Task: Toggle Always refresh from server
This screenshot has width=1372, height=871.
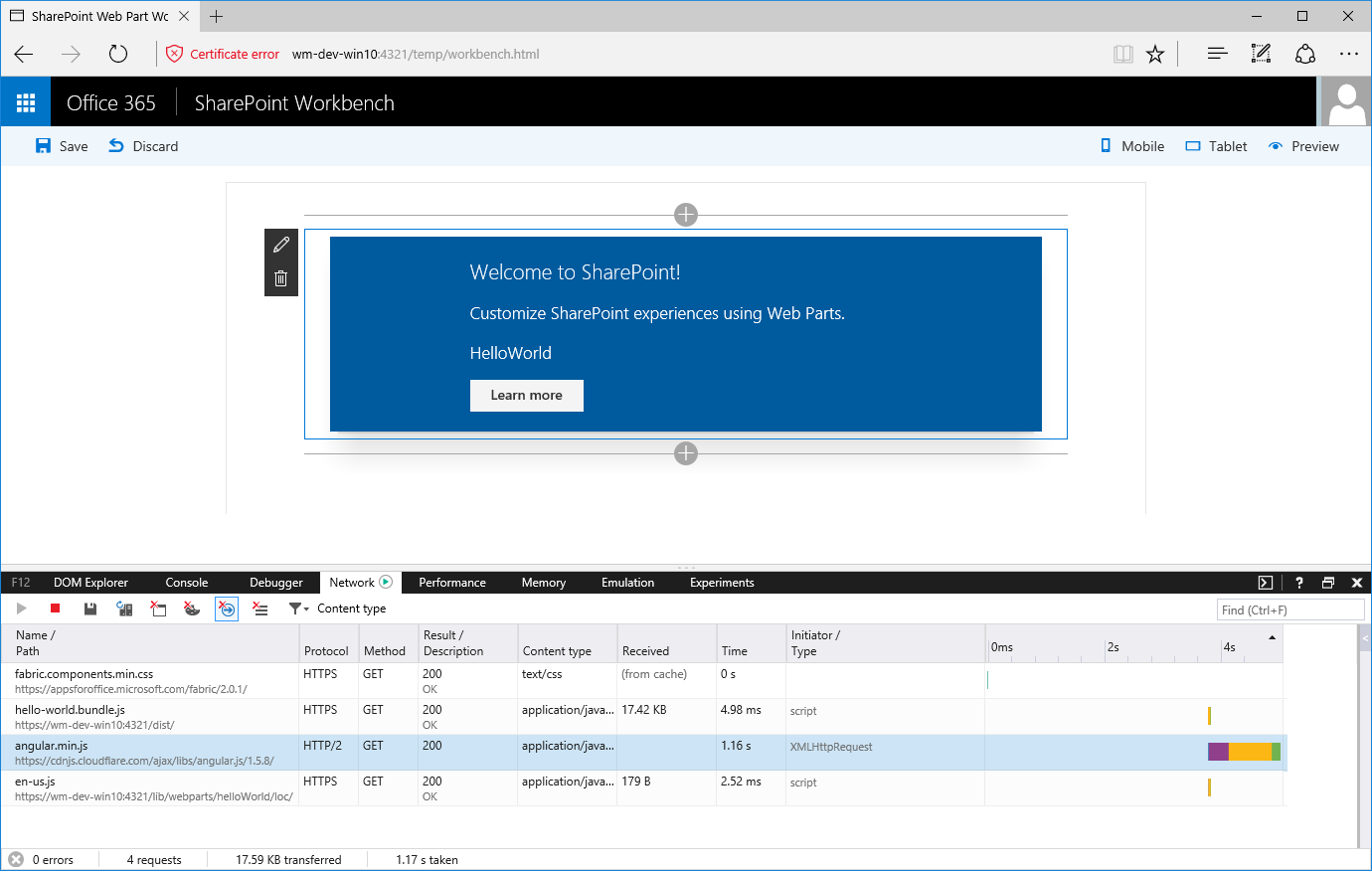Action: pyautogui.click(x=124, y=609)
